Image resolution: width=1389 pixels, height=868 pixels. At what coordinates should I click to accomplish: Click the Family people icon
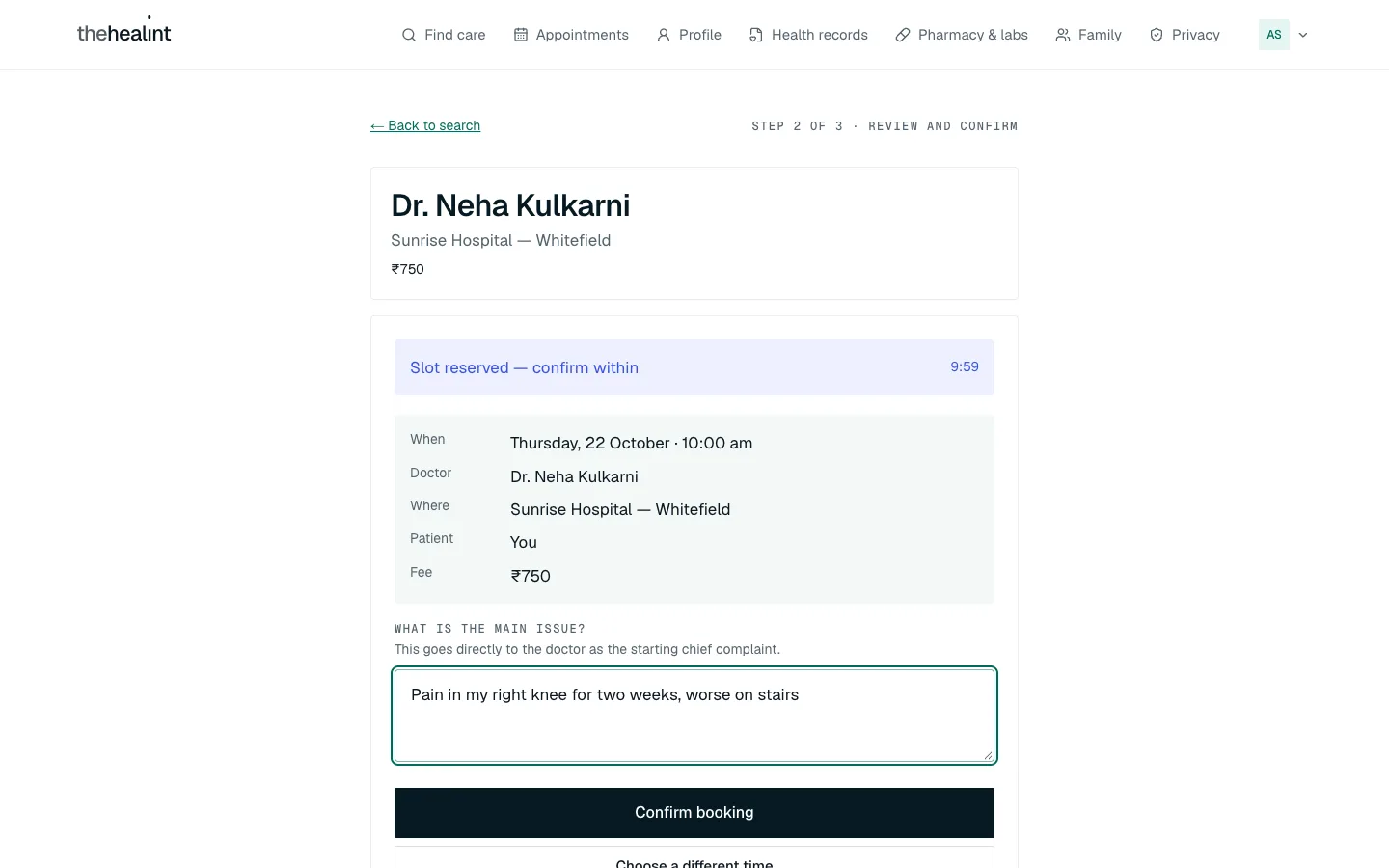click(x=1063, y=35)
